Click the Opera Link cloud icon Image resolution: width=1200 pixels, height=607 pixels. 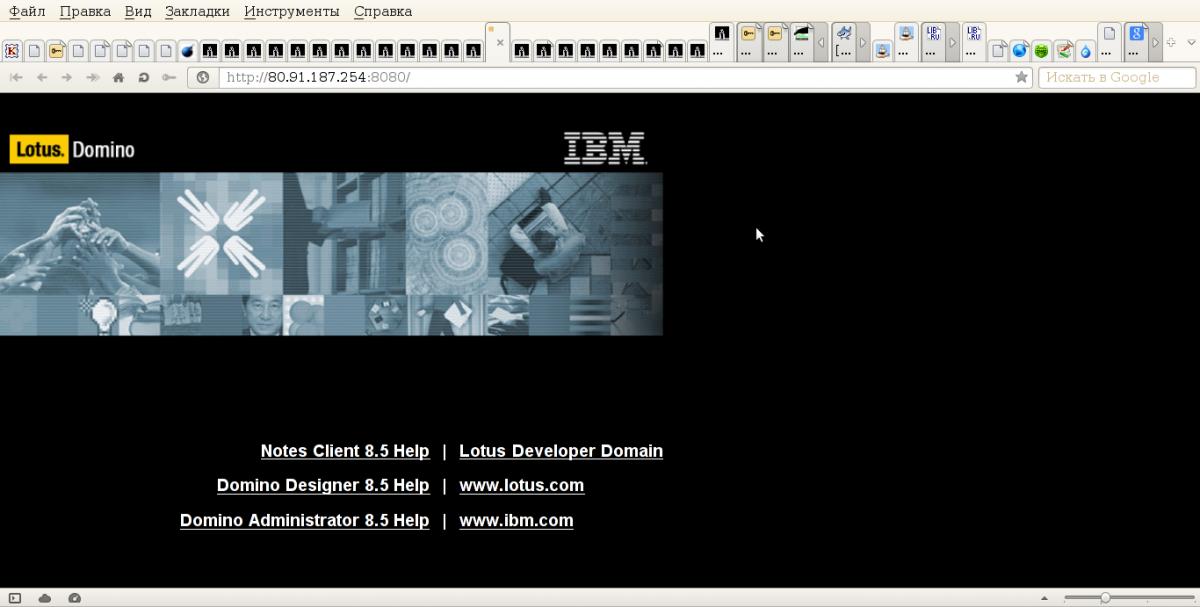pyautogui.click(x=45, y=598)
